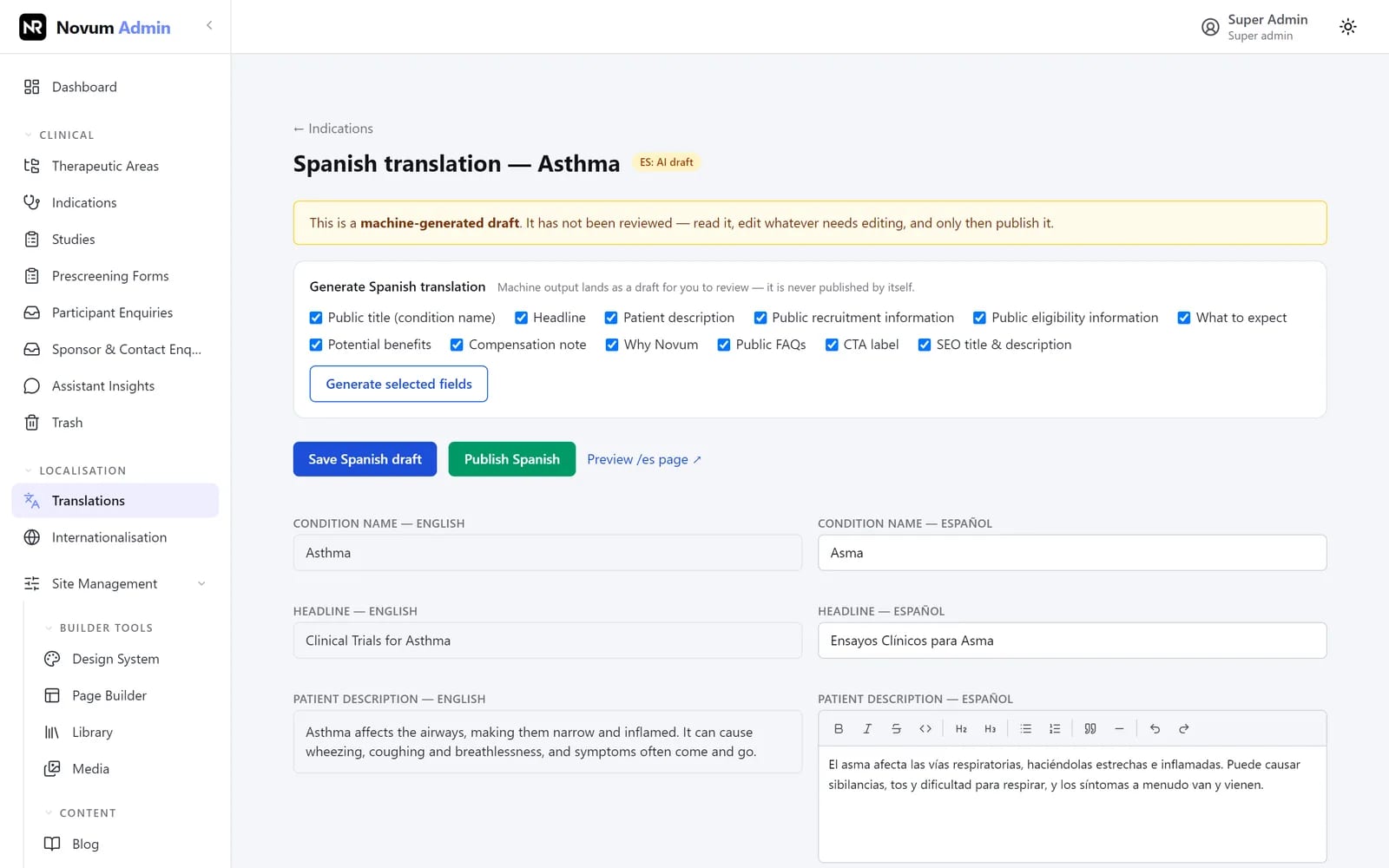
Task: Open the Super Admin user profile
Action: point(1255,27)
